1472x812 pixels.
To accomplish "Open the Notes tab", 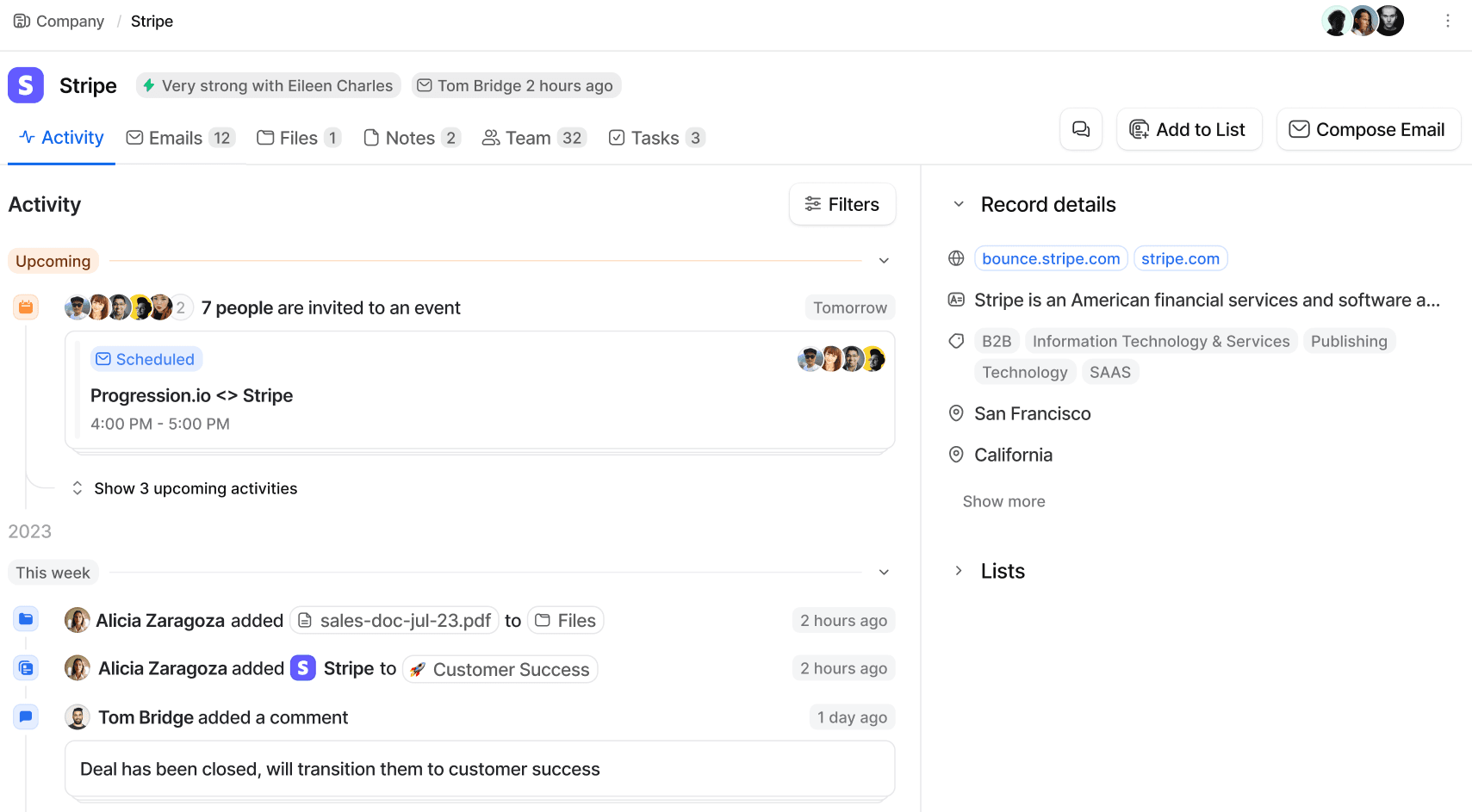I will coord(411,137).
